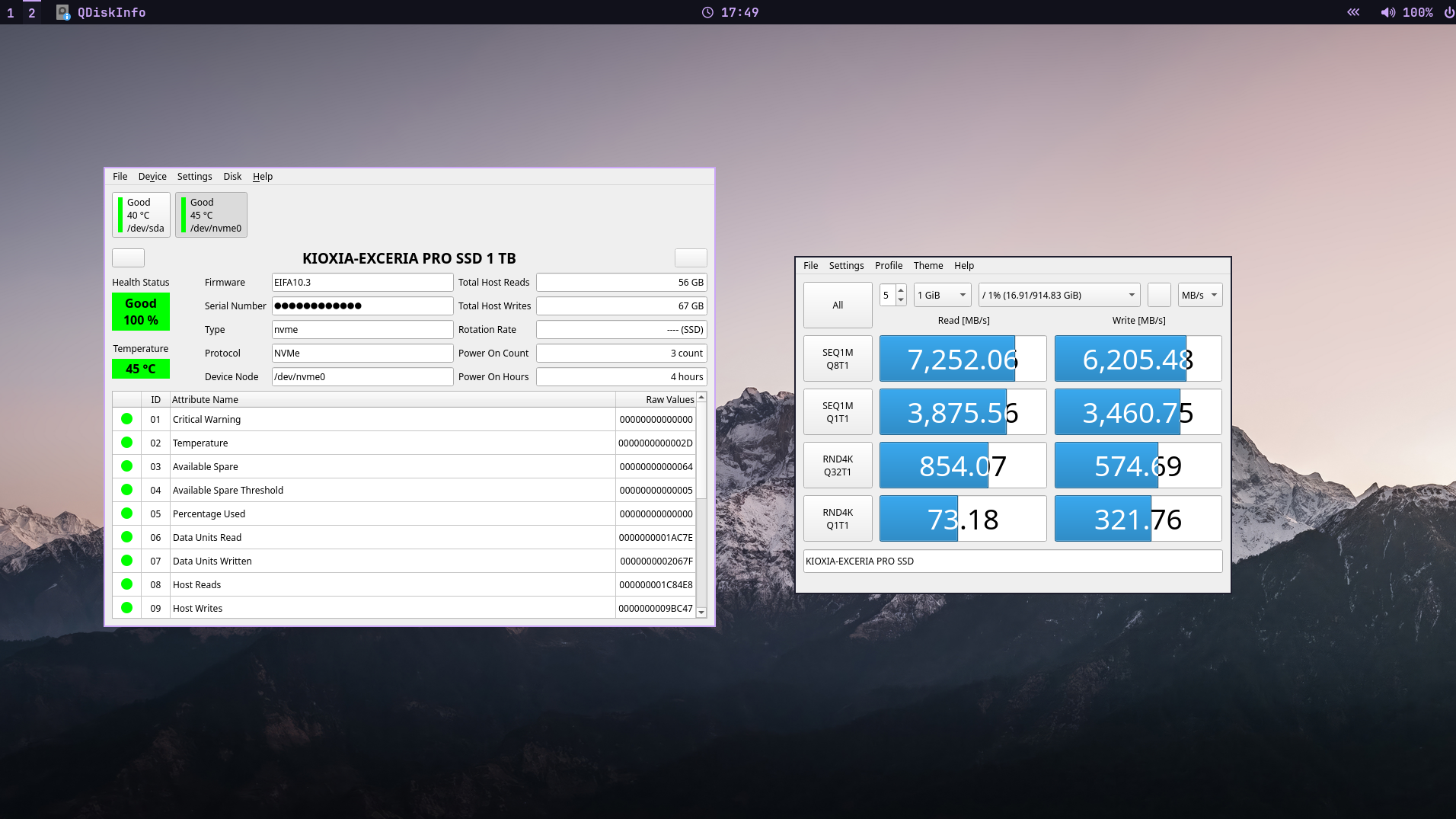This screenshot has height=819, width=1456.
Task: Open QDiskInfo Settings menu
Action: tap(195, 177)
